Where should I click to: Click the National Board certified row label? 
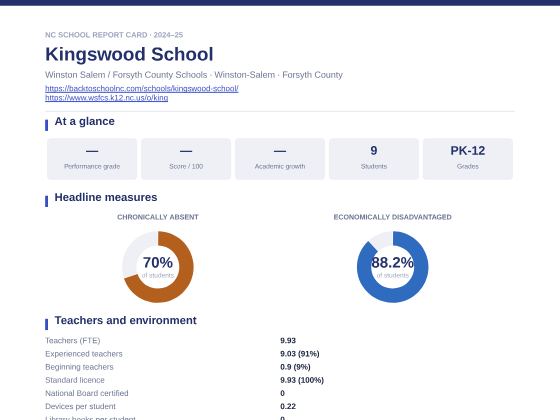[x=86, y=393]
